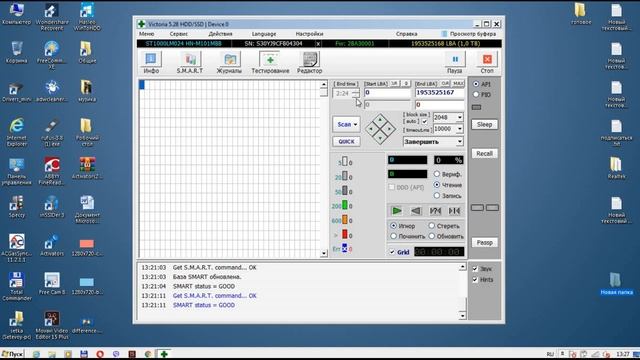Screen dimensions: 640x360
Task: Click the log panel scroll down arrow
Action: (462, 316)
